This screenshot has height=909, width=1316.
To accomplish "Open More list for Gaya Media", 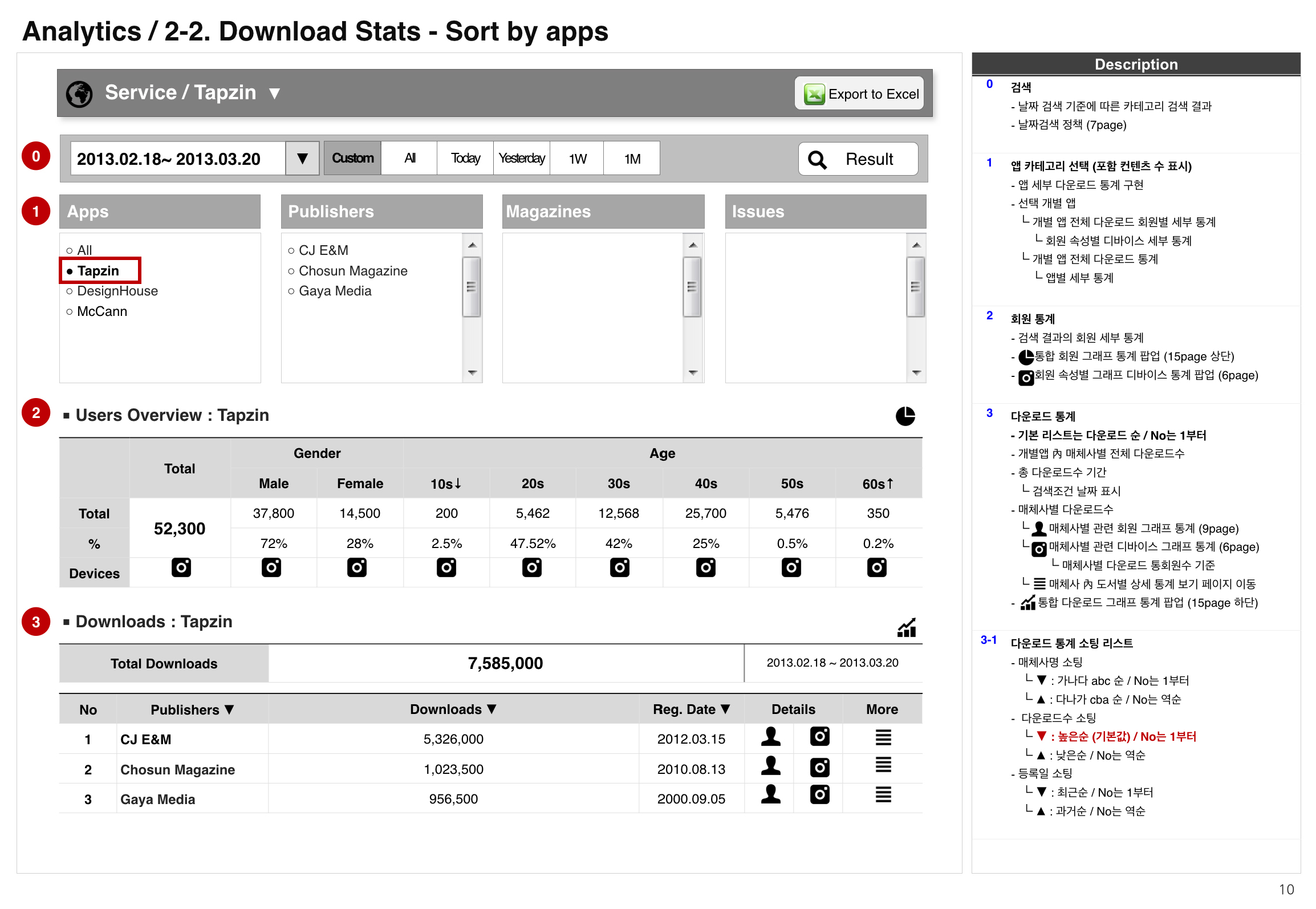I will click(x=883, y=794).
